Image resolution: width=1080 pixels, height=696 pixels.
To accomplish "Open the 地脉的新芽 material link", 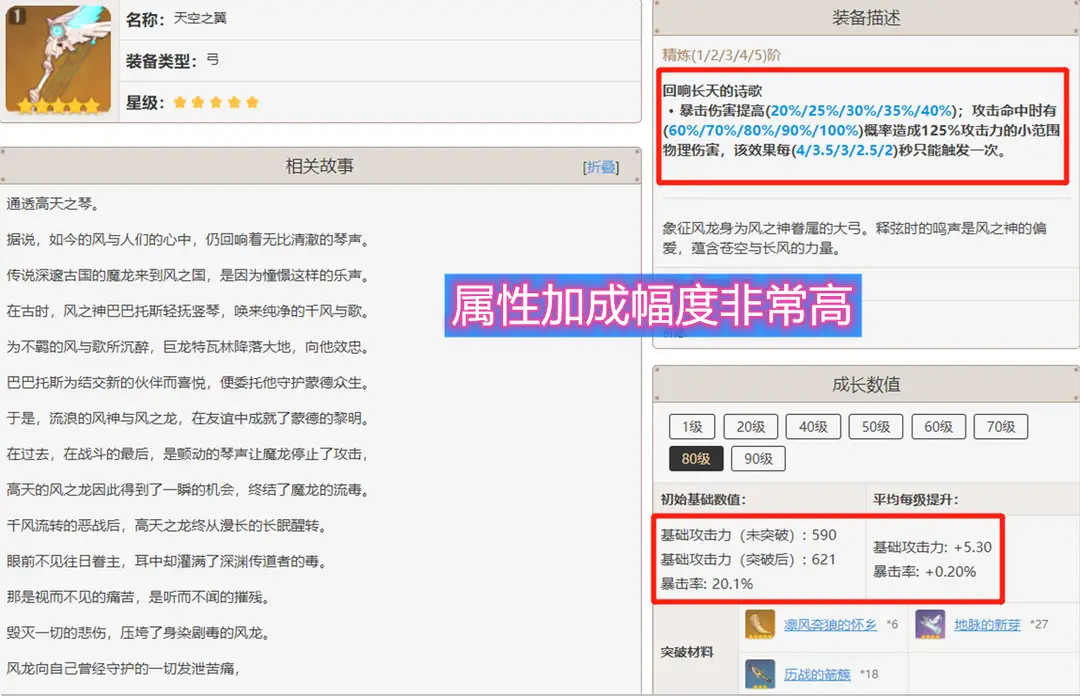I will coord(987,625).
